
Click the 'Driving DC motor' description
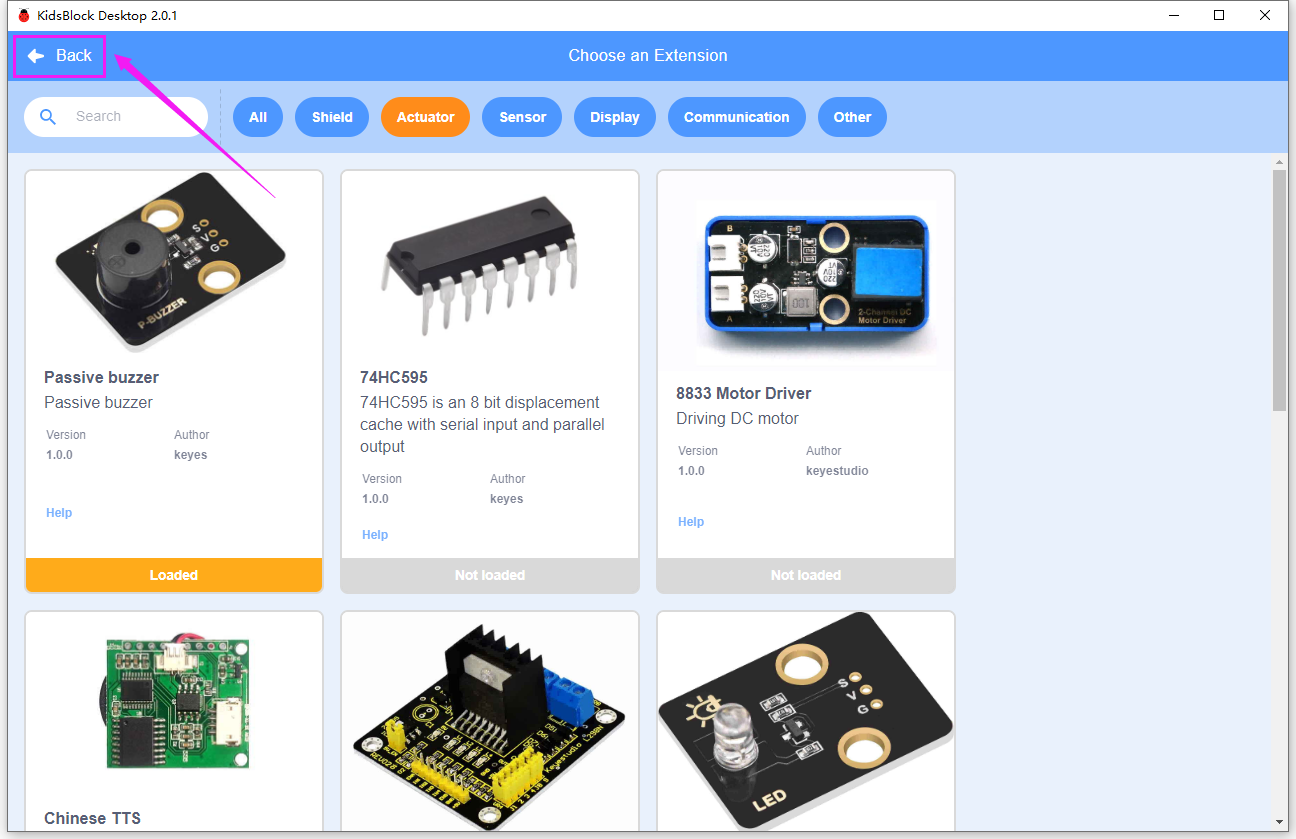click(x=738, y=418)
